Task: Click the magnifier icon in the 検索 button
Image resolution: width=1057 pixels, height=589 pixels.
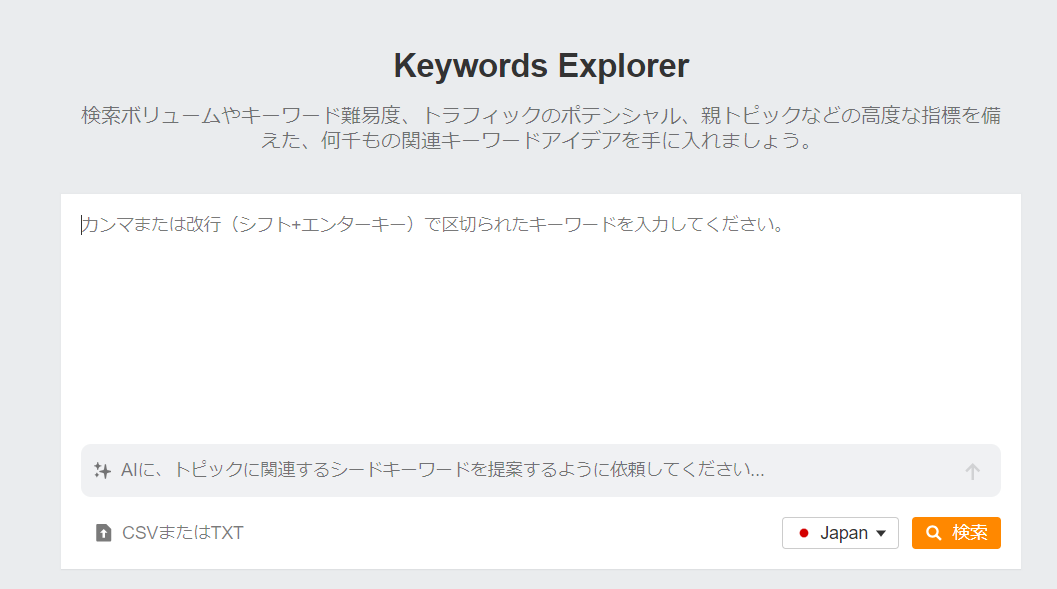Action: (x=933, y=533)
